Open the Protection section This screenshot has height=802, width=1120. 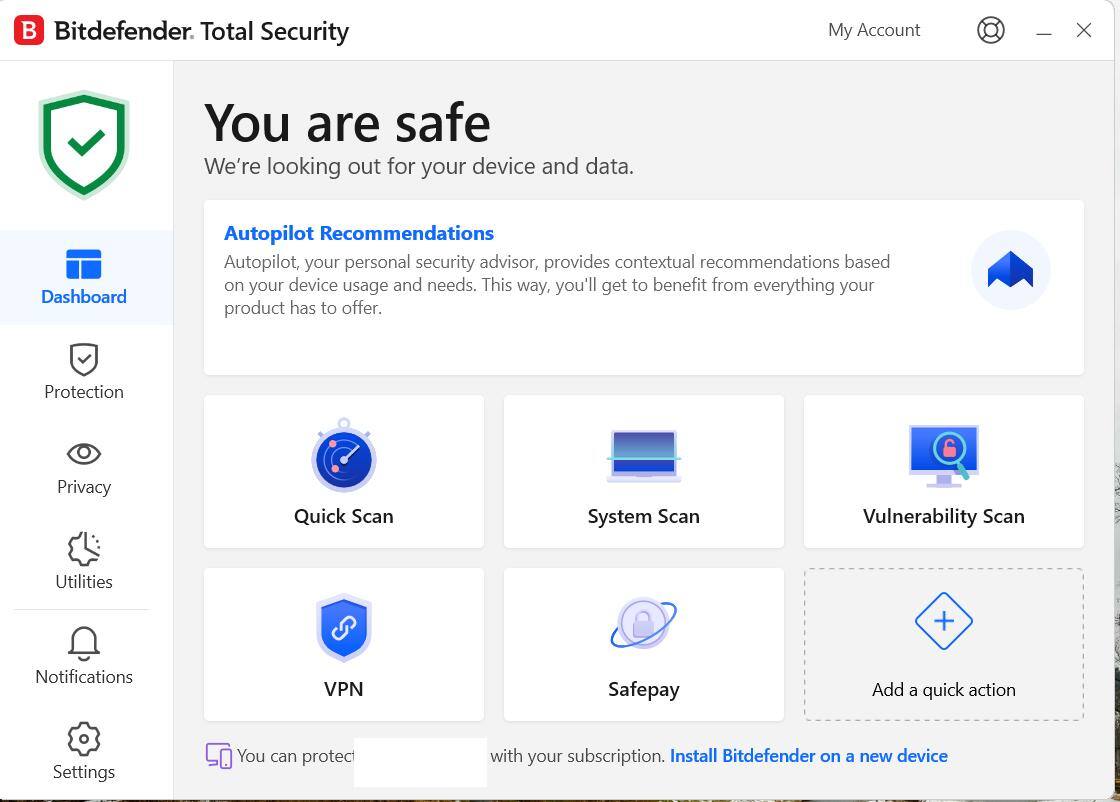tap(84, 372)
